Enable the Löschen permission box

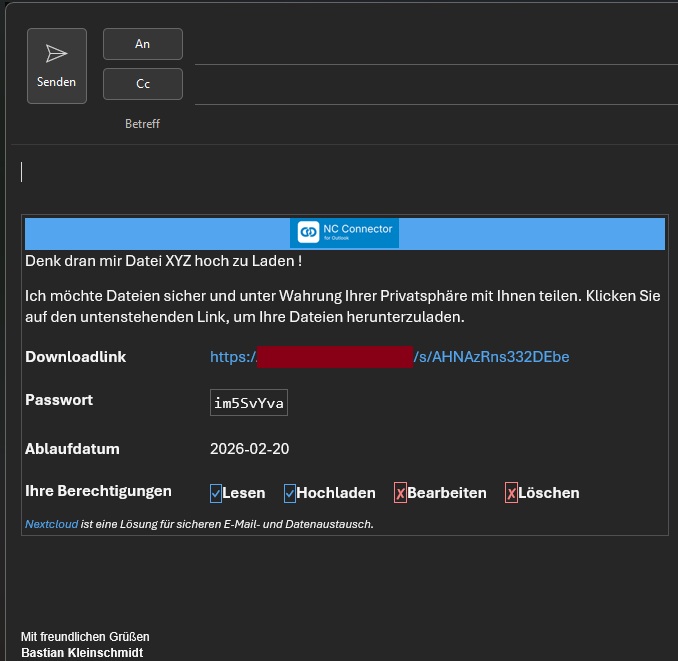click(x=511, y=493)
